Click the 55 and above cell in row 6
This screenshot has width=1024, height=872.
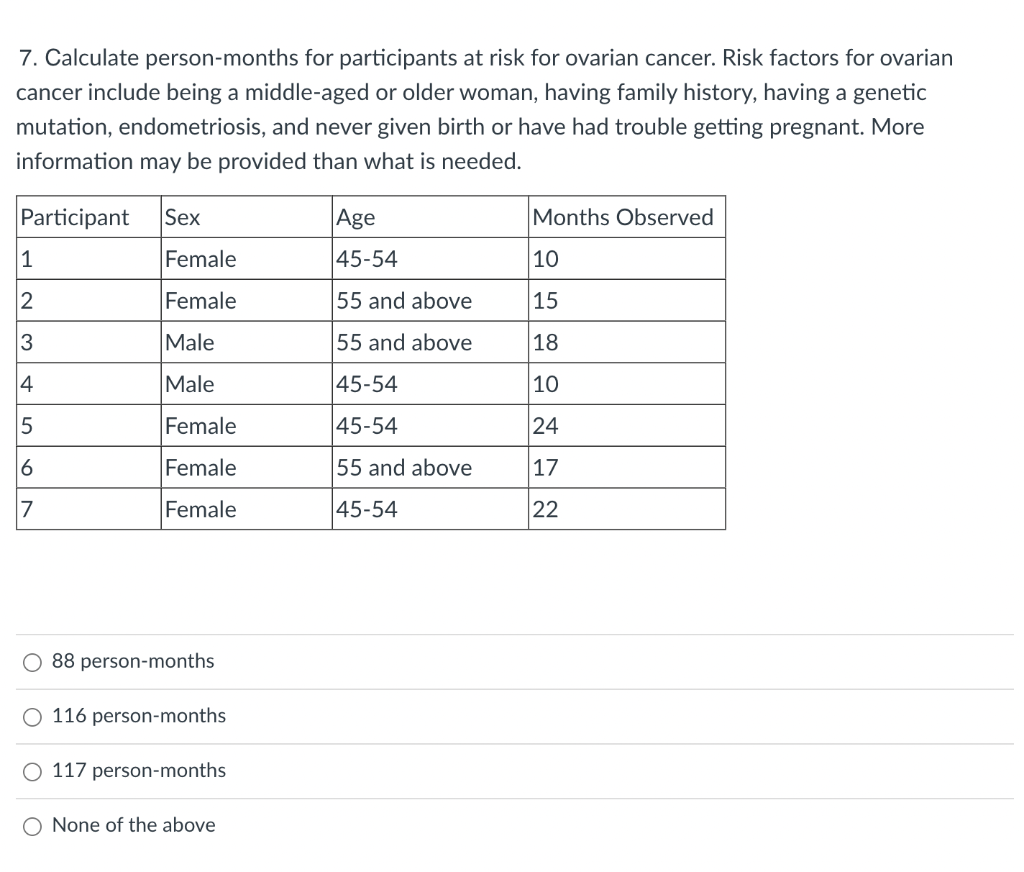(404, 467)
